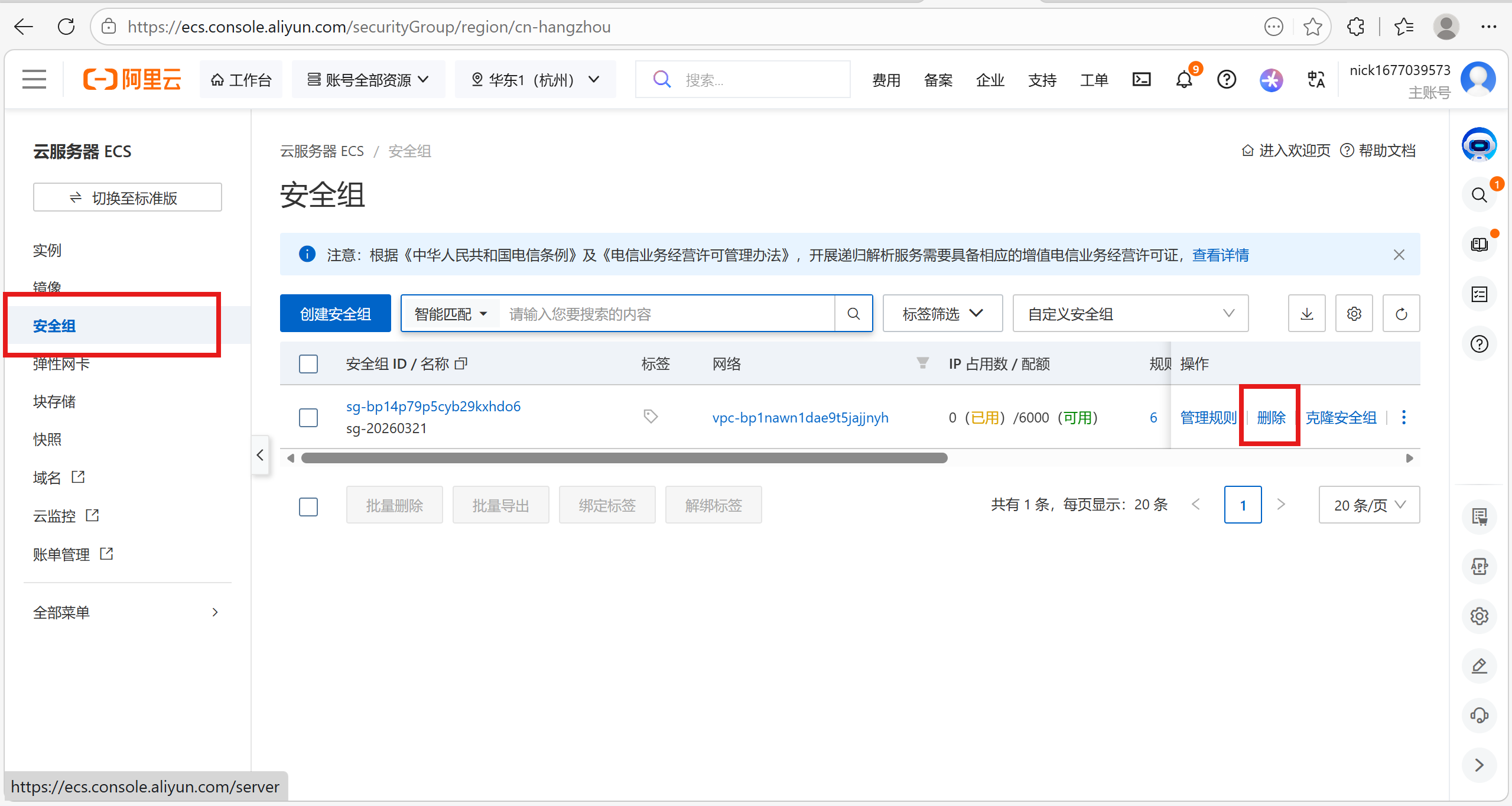Click the tag icon for sg-20260321
This screenshot has width=1512, height=806.
651,417
